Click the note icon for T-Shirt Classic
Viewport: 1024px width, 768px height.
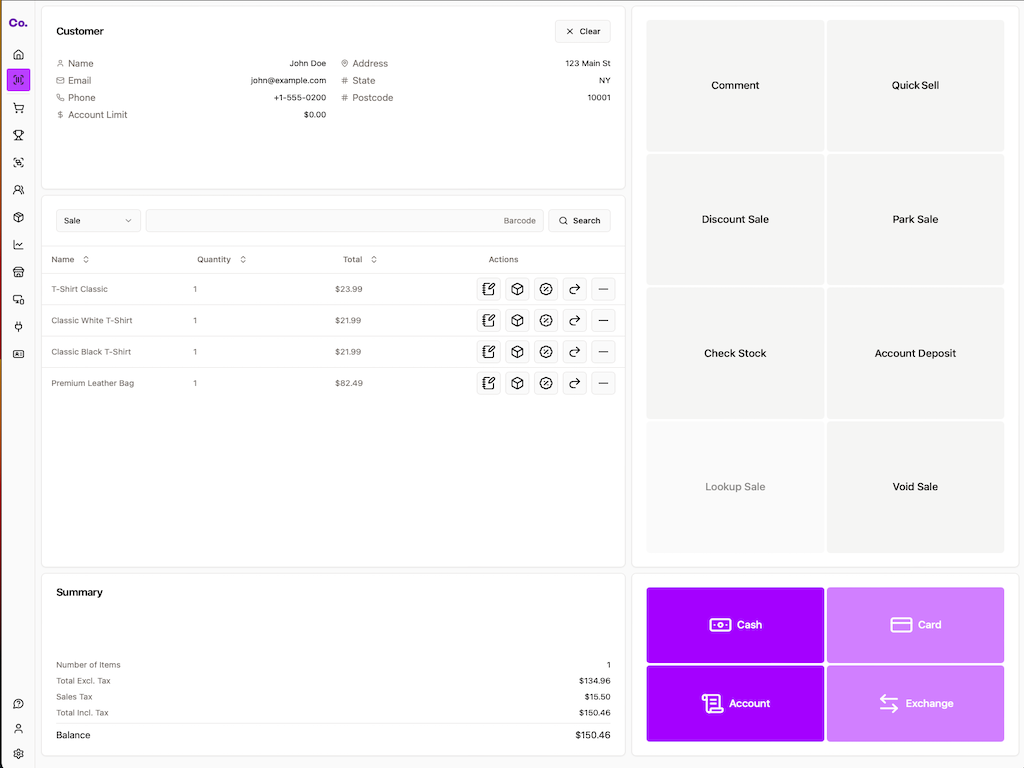coord(489,289)
